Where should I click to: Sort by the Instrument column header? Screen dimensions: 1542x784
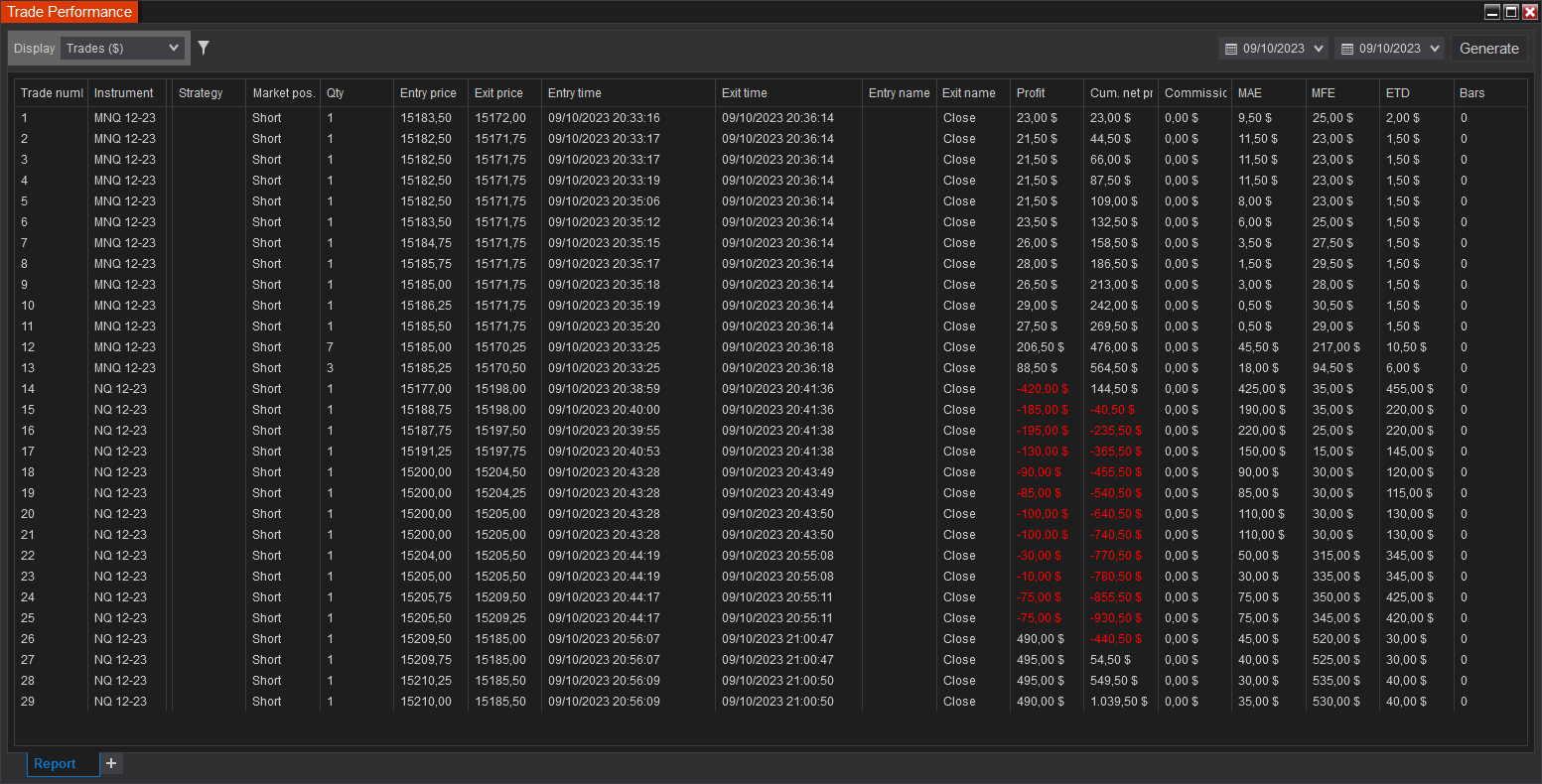(x=127, y=93)
